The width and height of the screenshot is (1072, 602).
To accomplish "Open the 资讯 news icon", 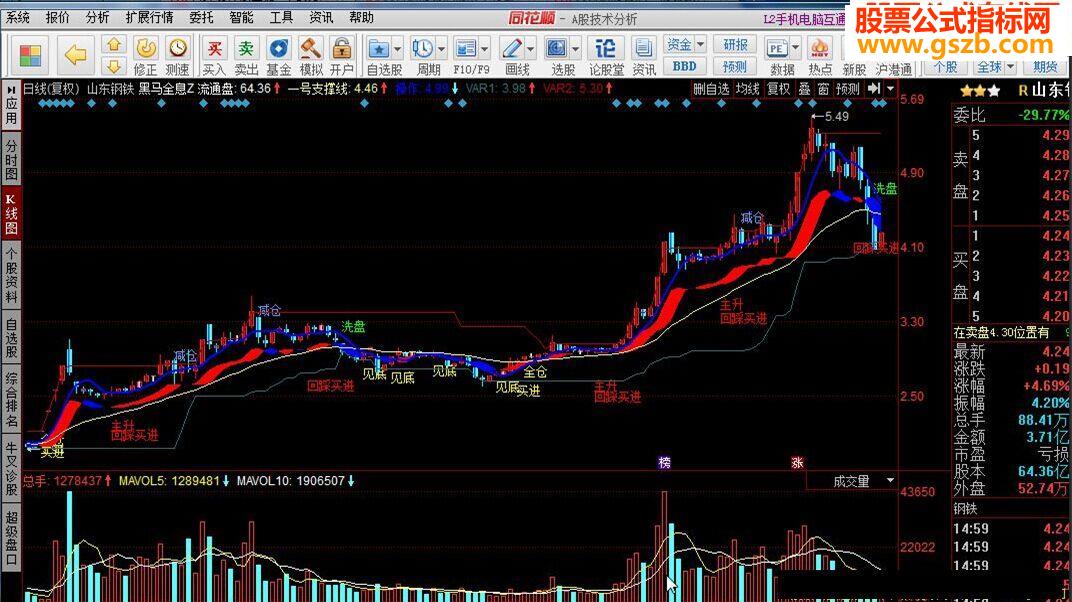I will click(643, 49).
